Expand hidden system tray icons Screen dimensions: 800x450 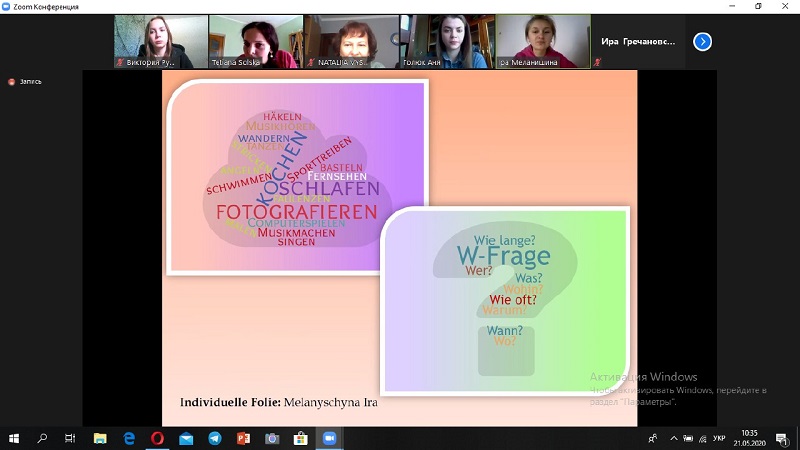[674, 438]
